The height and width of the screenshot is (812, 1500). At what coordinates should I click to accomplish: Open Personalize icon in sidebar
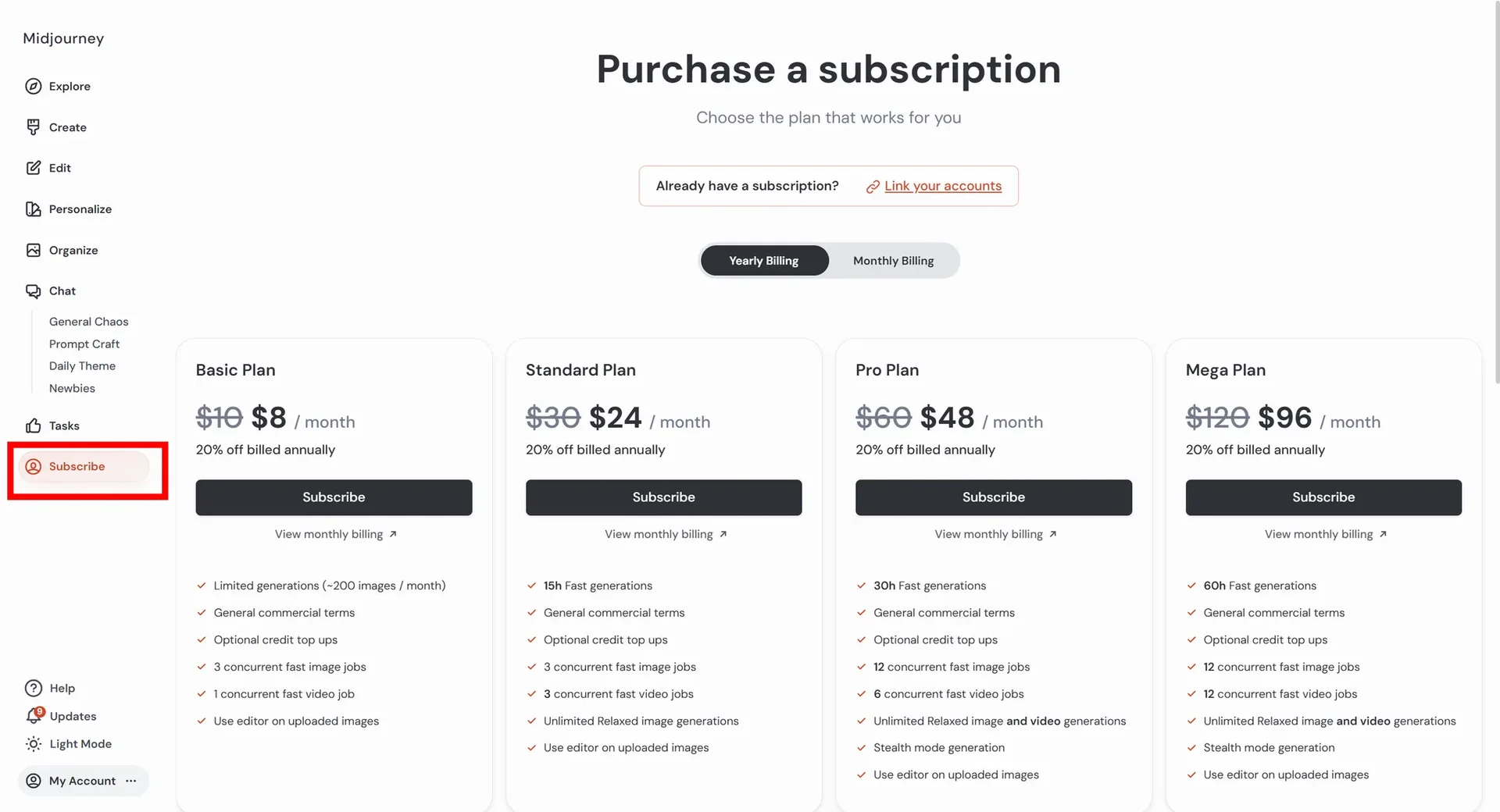point(33,209)
